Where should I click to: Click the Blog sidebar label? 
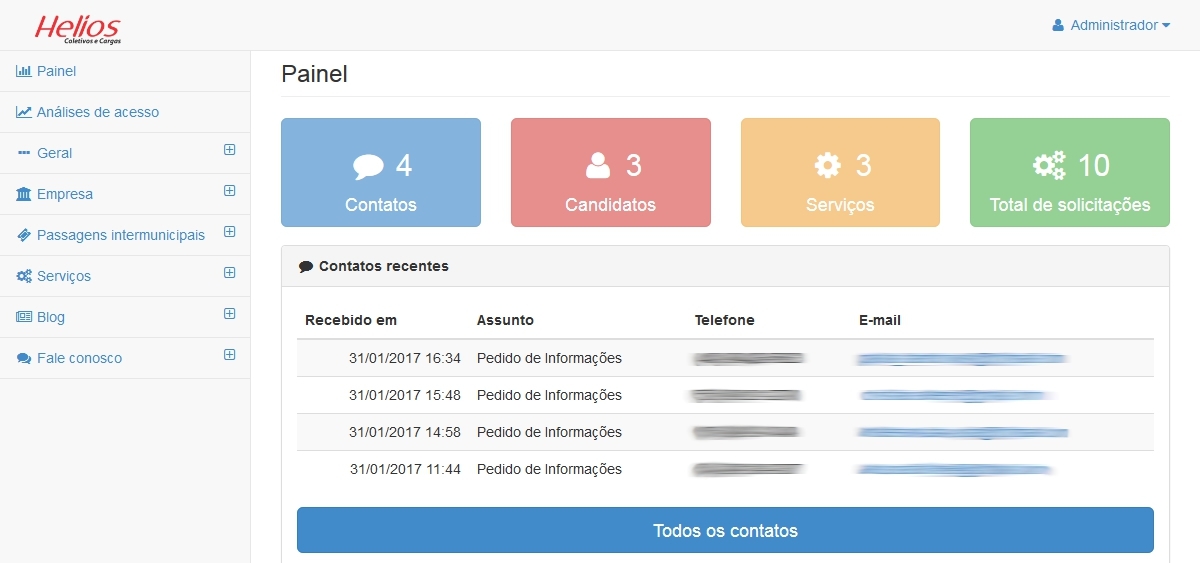51,317
